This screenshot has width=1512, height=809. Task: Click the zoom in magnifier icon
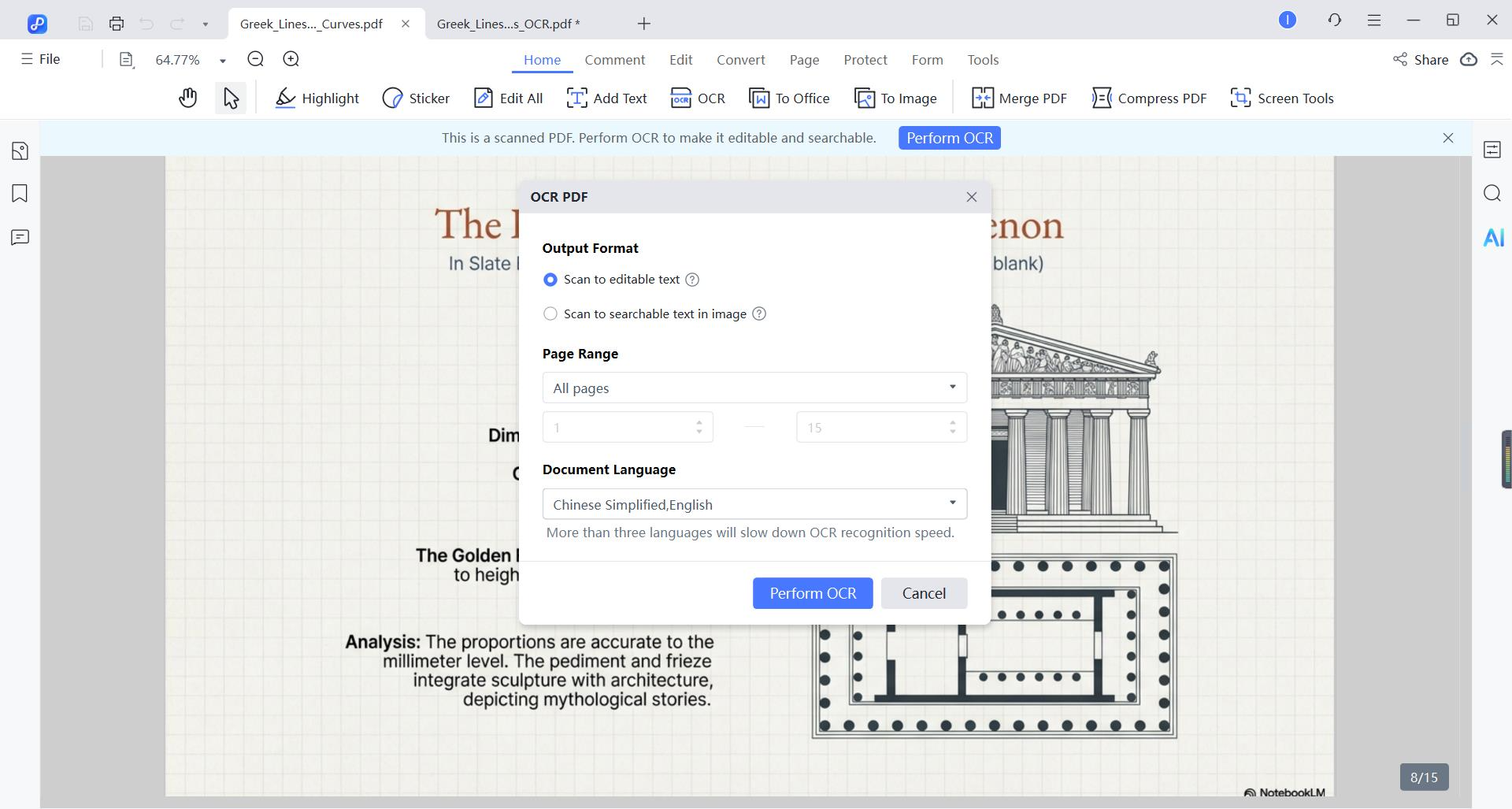(x=291, y=59)
